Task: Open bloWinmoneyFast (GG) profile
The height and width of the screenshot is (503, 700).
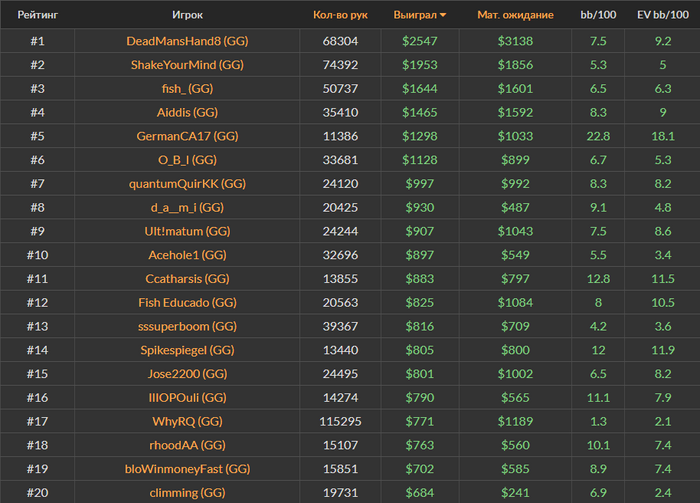Action: [x=188, y=468]
